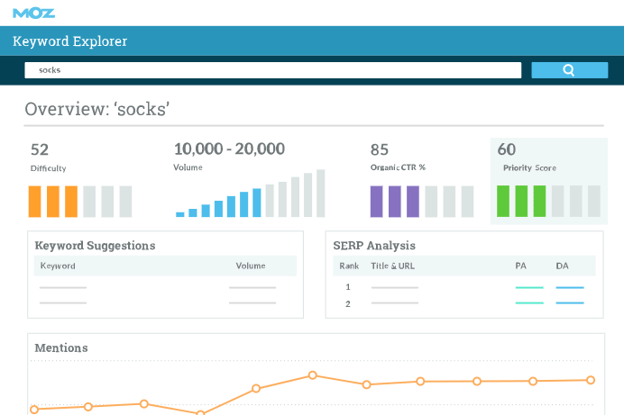Select the SERP row ranked 1
The width and height of the screenshot is (624, 415).
tap(464, 287)
